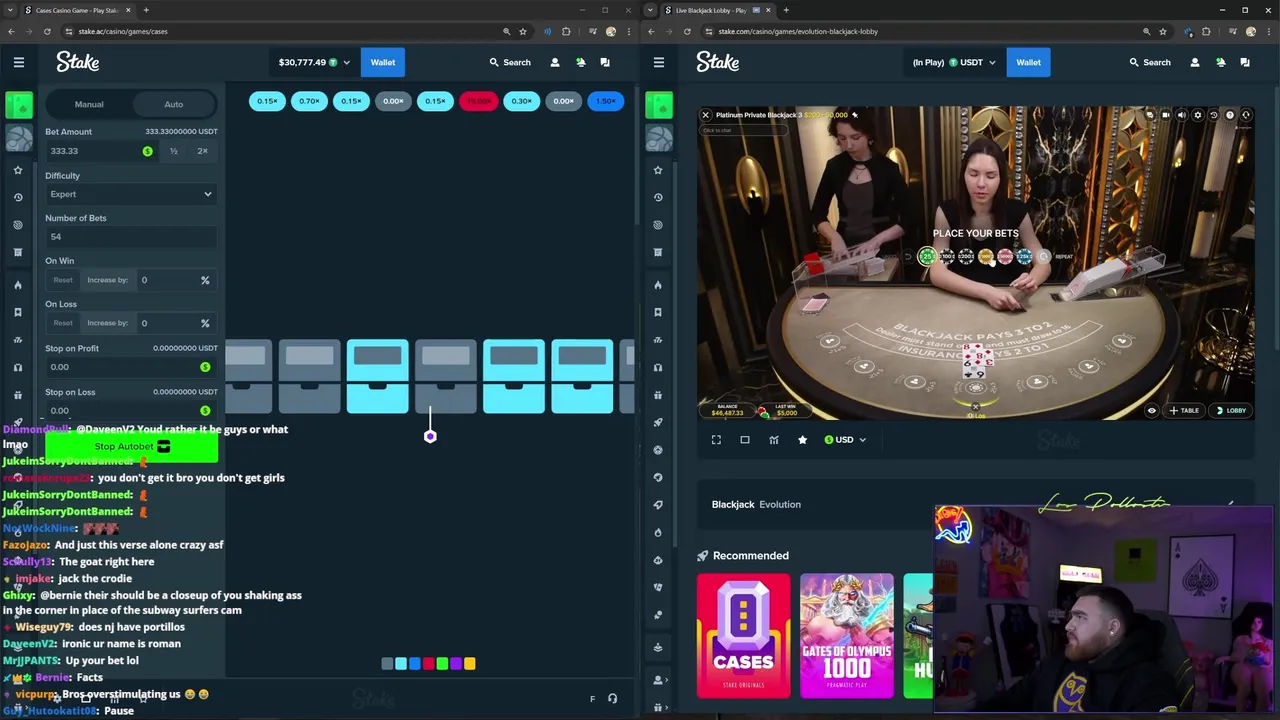Screen dimensions: 1280x720
Task: Click max bet amount dollar icon in Cases
Action: 148,151
